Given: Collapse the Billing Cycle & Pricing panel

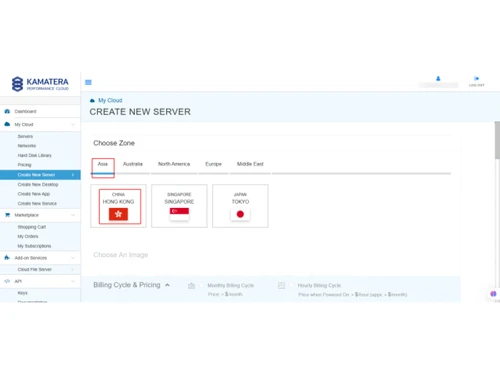Looking at the screenshot, I should click(167, 285).
